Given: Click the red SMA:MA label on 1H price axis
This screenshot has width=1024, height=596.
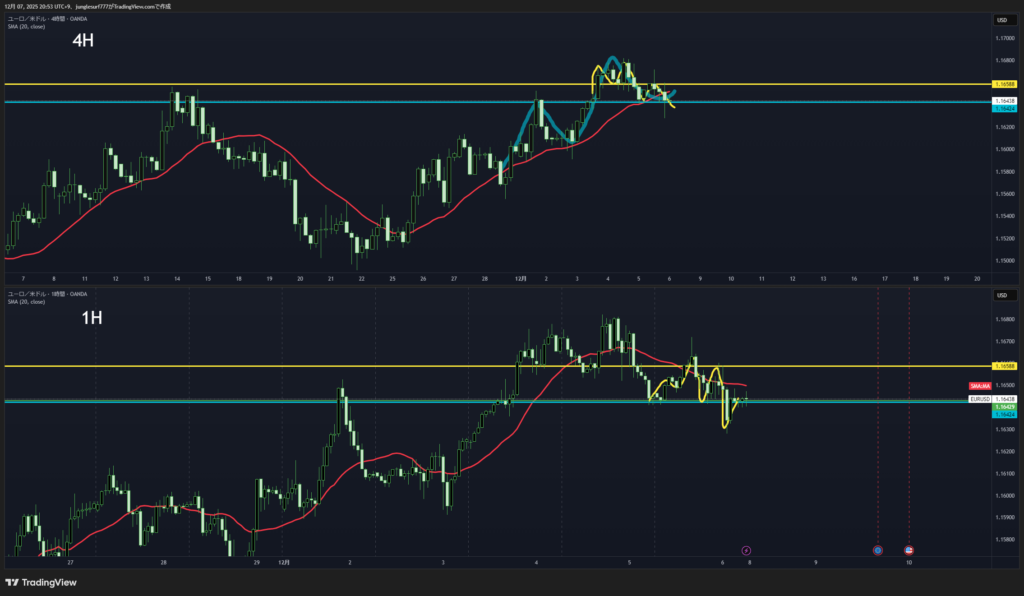Looking at the screenshot, I should coord(979,386).
